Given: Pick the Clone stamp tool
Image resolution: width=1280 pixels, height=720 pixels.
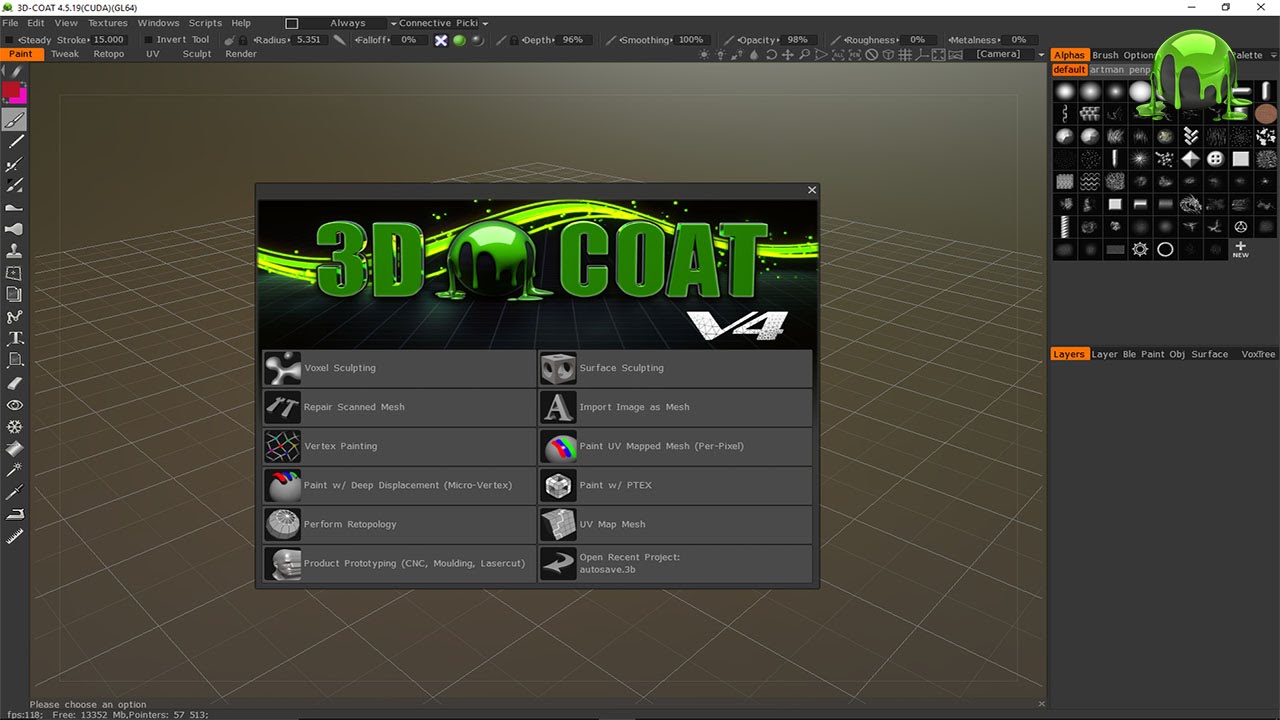Looking at the screenshot, I should point(14,251).
